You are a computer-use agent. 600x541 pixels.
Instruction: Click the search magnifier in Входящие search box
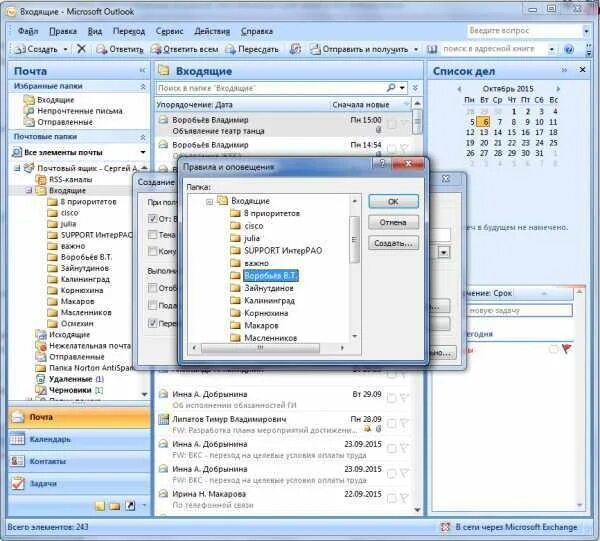(x=391, y=88)
